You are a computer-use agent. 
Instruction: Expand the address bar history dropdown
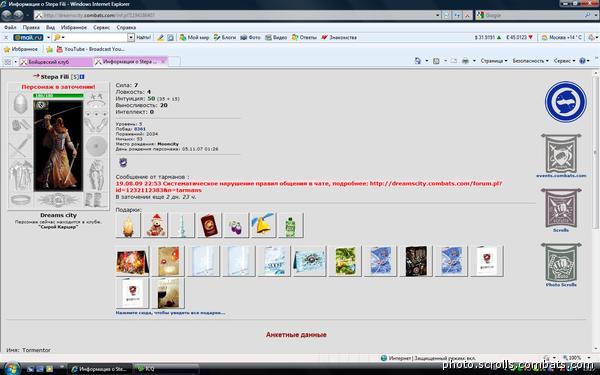click(x=438, y=15)
